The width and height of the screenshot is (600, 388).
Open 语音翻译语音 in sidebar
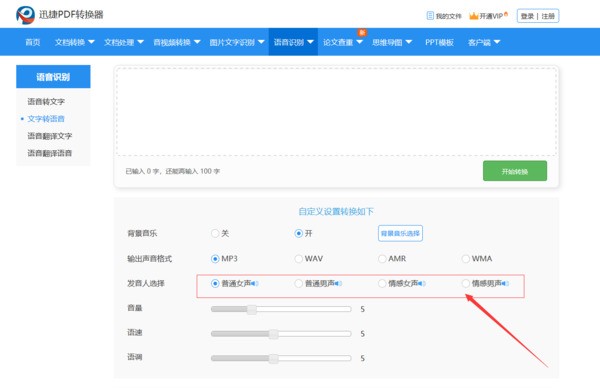coord(50,153)
